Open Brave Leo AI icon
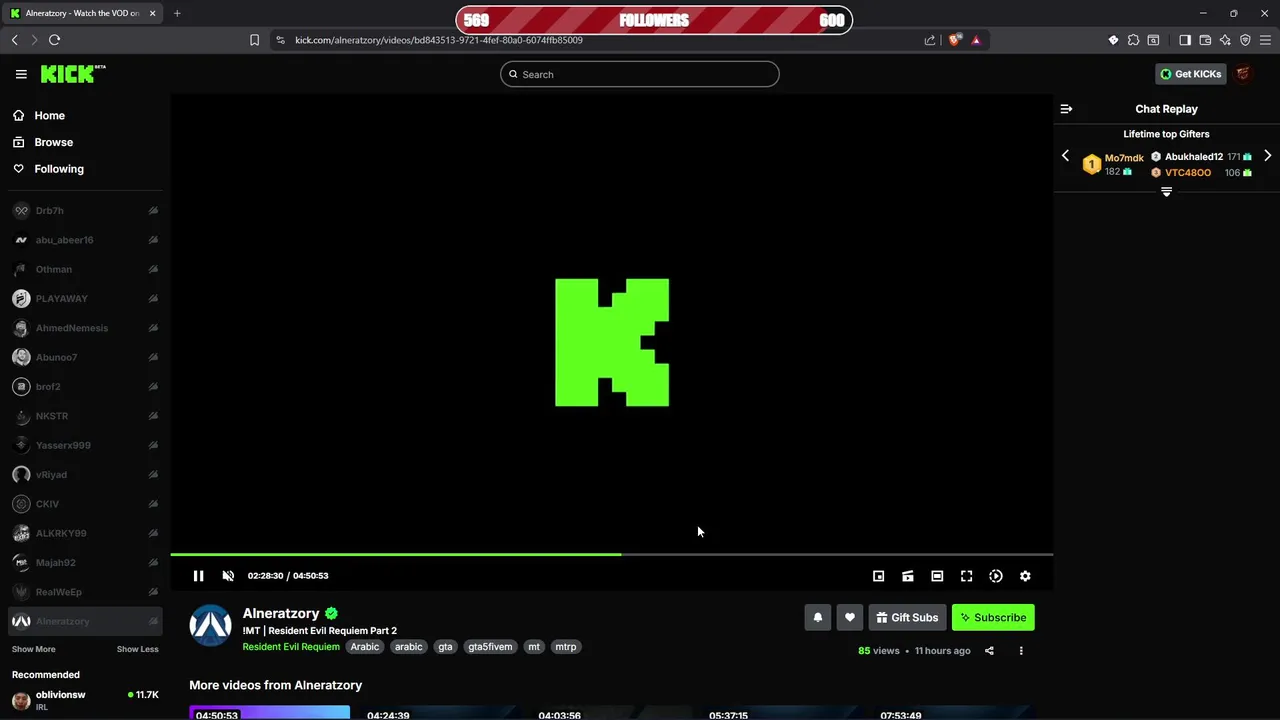1280x720 pixels. click(1225, 40)
